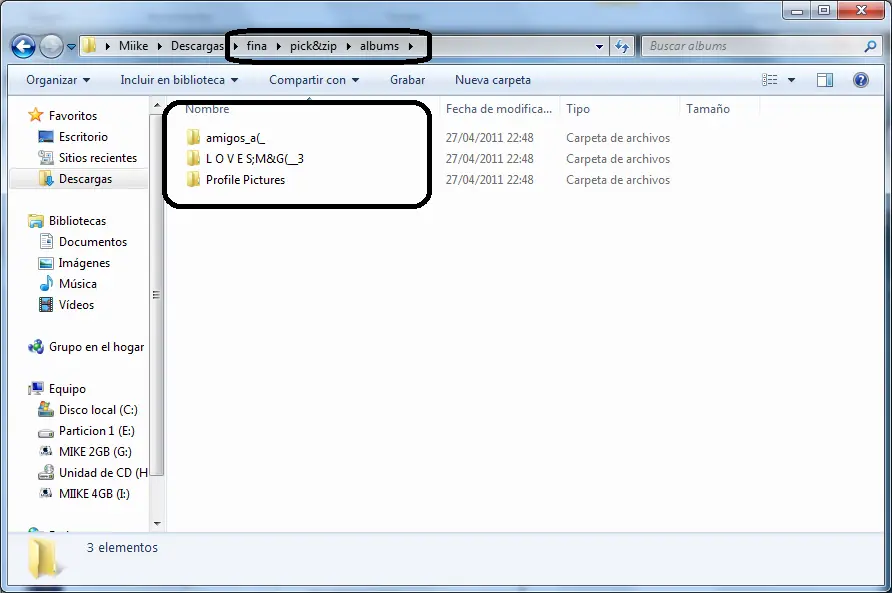Open recent pages dropdown beside Forward arrow
This screenshot has width=892, height=593.
pyautogui.click(x=71, y=47)
